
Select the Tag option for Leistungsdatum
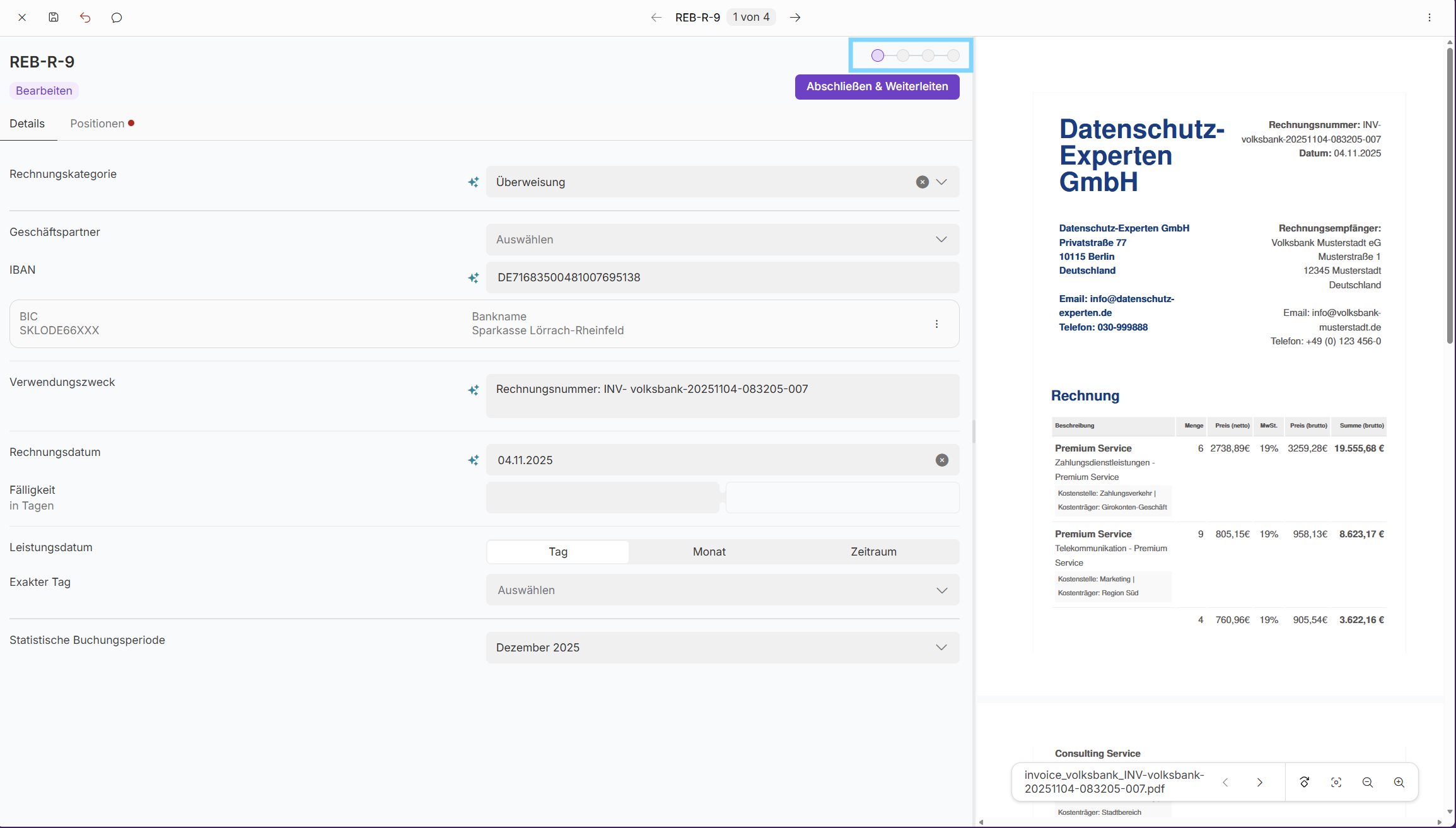point(558,551)
